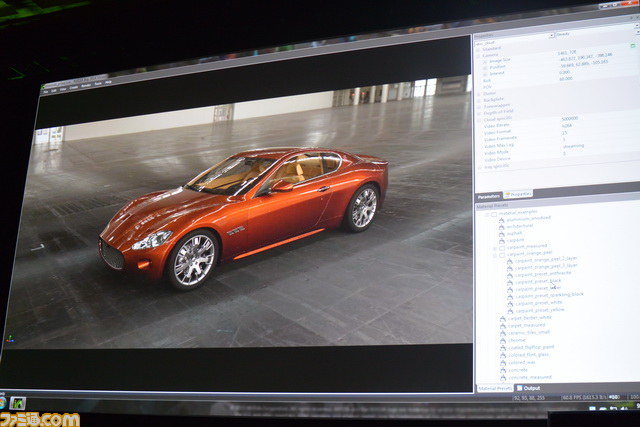Viewport: 640px width, 427px height.
Task: Expand the Backplate property group
Action: pyautogui.click(x=479, y=100)
